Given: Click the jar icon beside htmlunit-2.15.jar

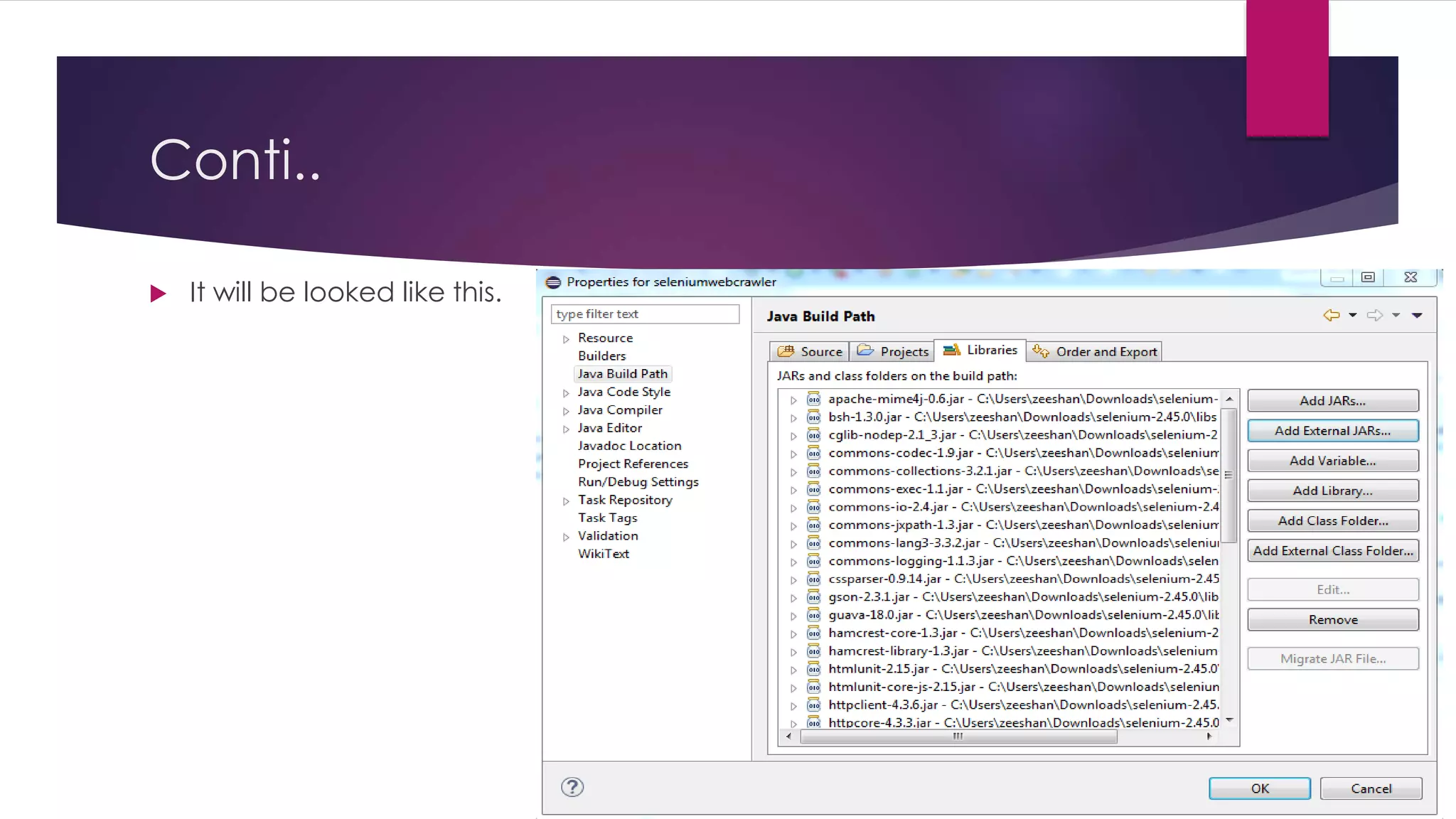Looking at the screenshot, I should pyautogui.click(x=814, y=670).
